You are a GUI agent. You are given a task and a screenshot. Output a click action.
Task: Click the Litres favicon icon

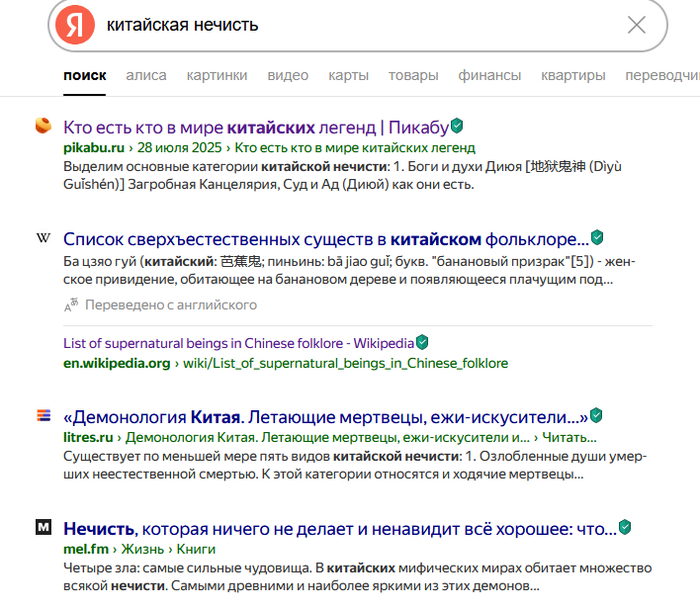click(x=43, y=415)
